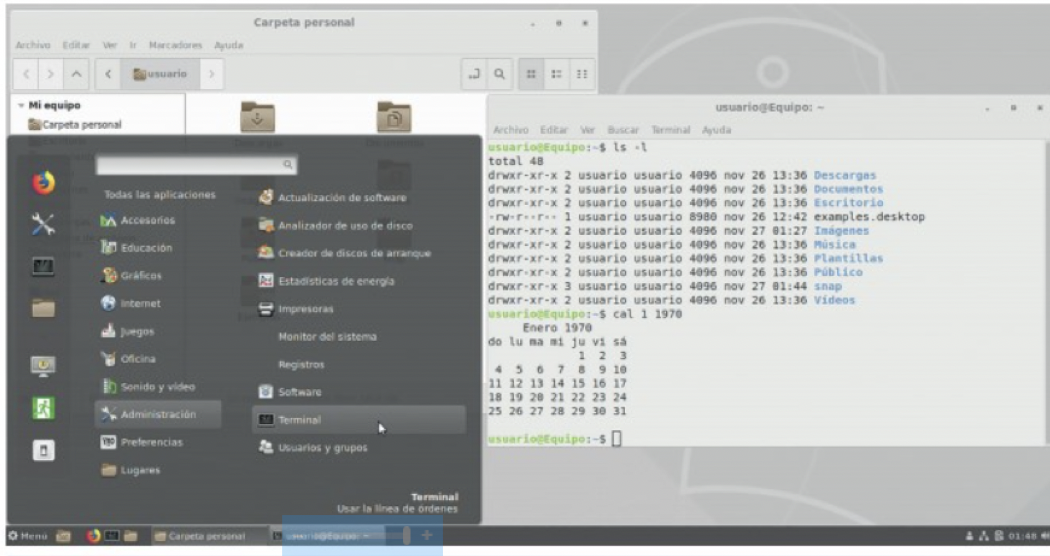1050x556 pixels.
Task: Open Archivo menu in file manager
Action: tap(33, 45)
